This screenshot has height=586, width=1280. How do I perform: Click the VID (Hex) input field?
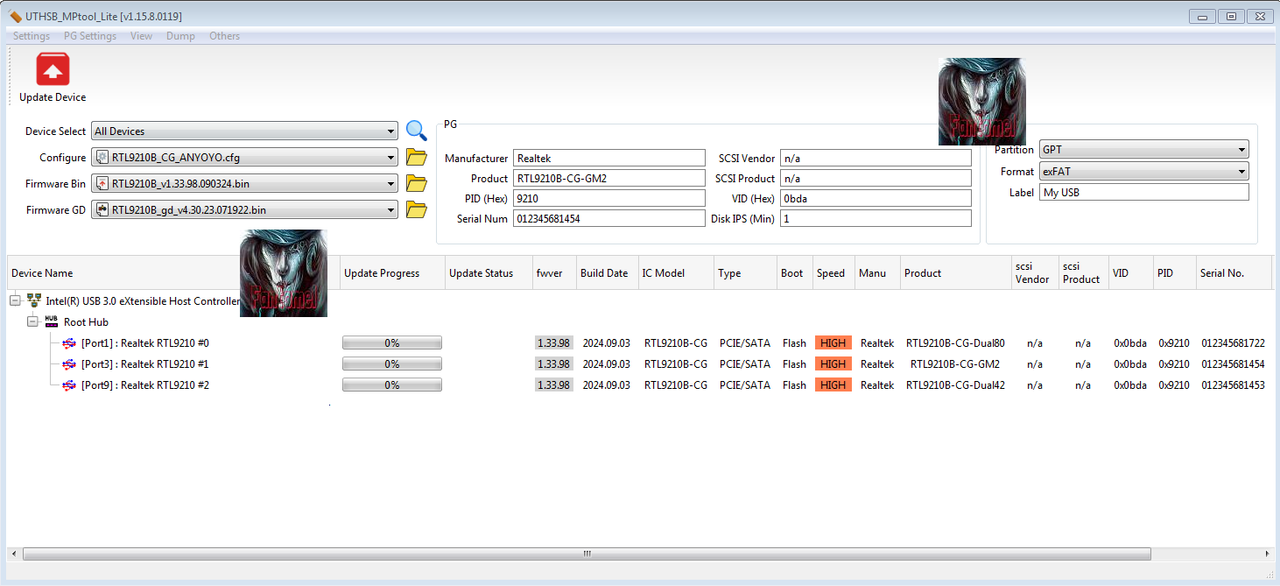875,198
